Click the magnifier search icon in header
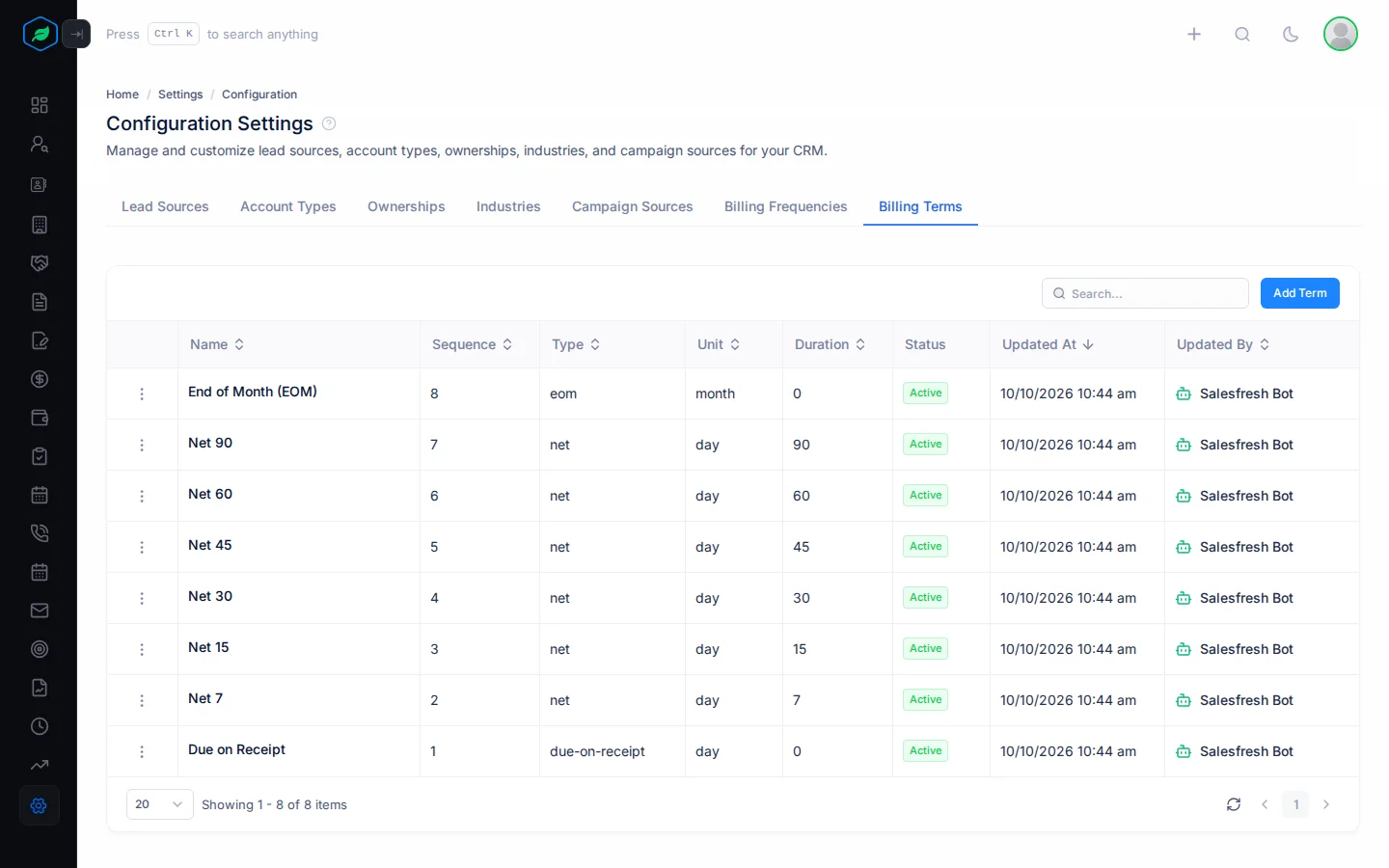Image resolution: width=1389 pixels, height=868 pixels. [x=1242, y=34]
